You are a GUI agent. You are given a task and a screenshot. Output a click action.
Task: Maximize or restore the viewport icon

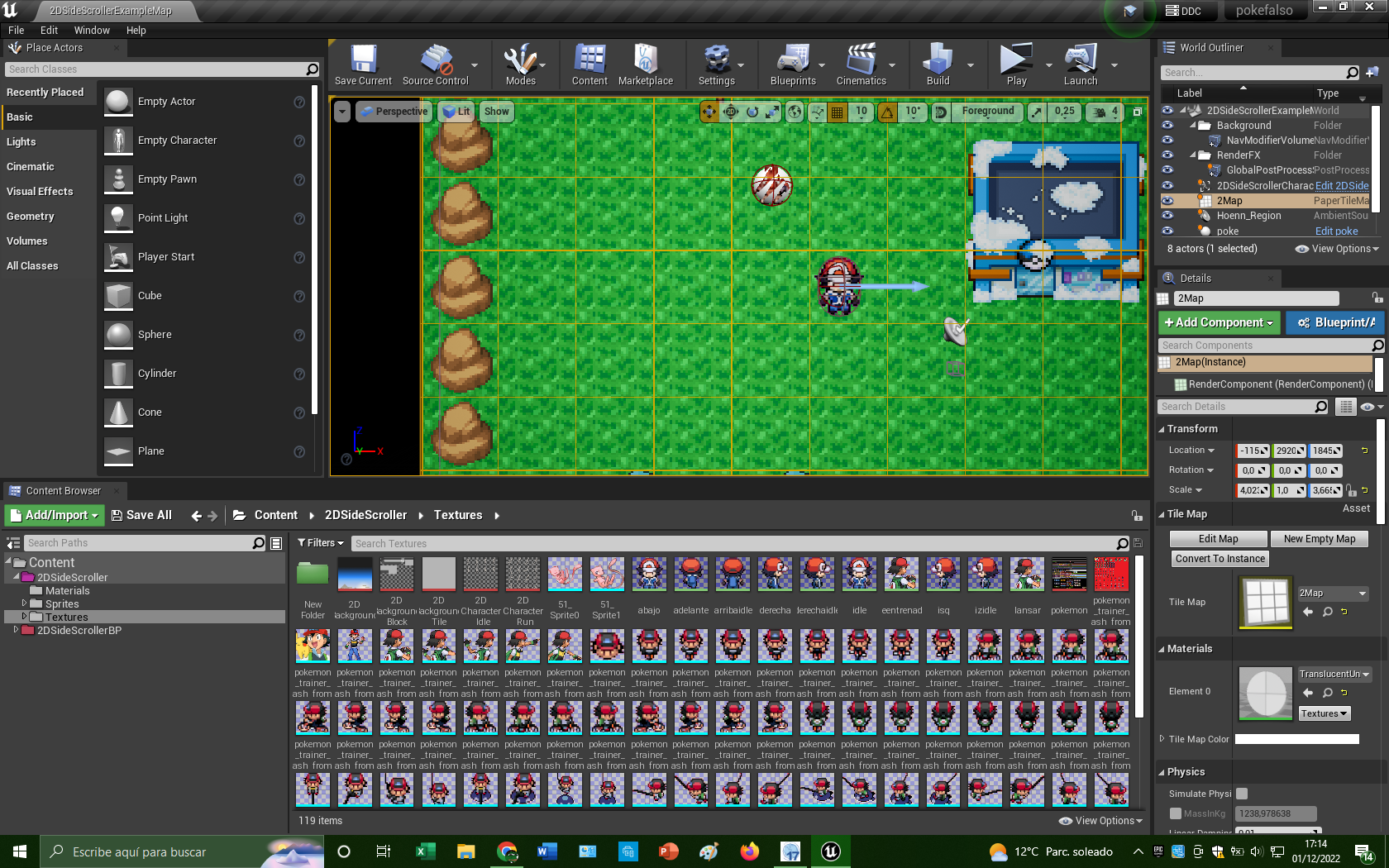pyautogui.click(x=1137, y=112)
